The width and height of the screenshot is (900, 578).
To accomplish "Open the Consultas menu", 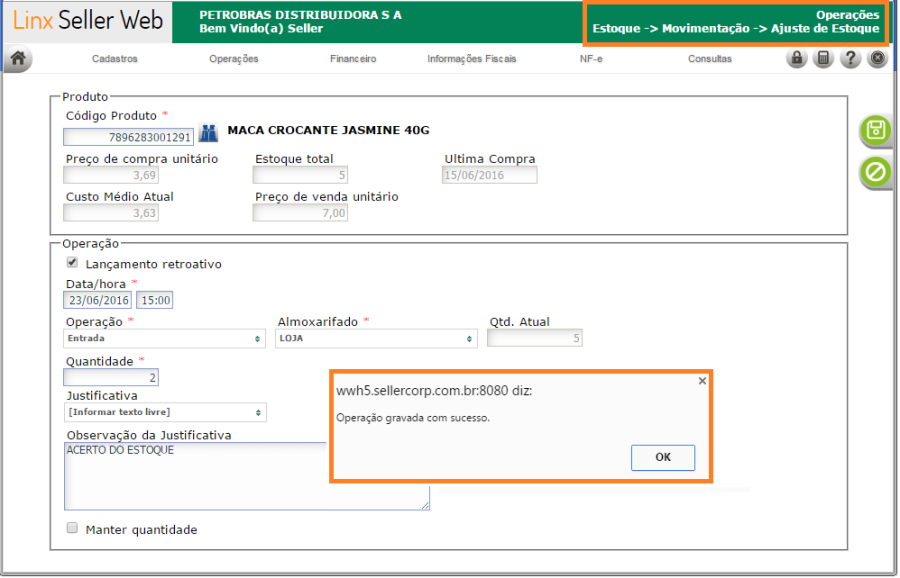I will 710,59.
